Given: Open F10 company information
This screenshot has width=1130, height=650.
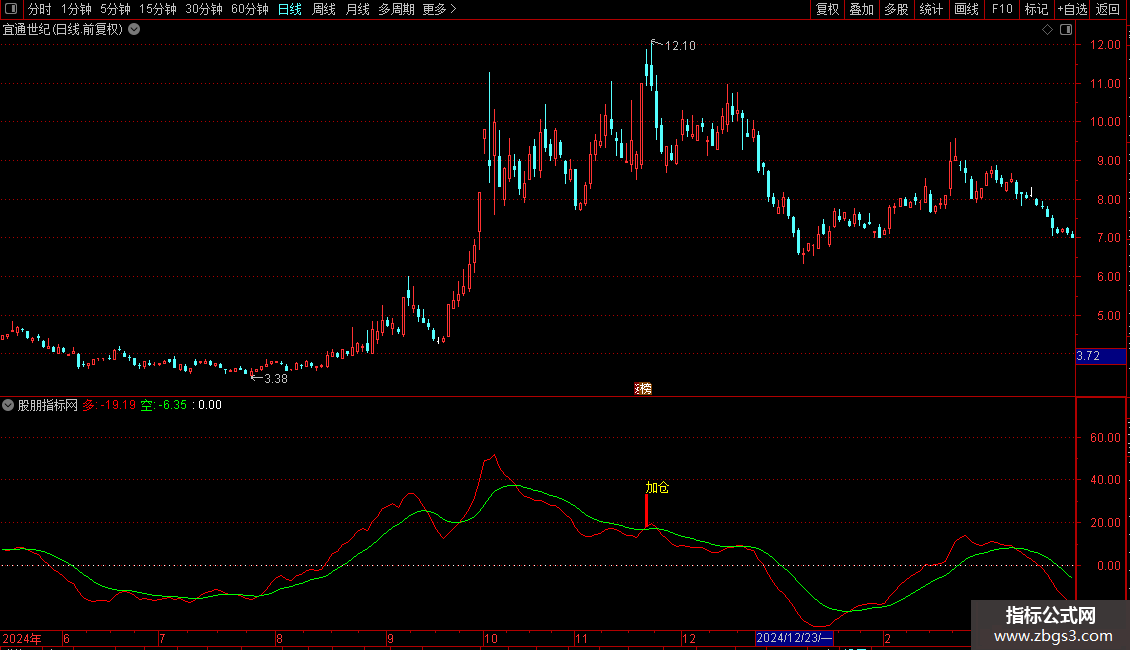Looking at the screenshot, I should [1002, 9].
